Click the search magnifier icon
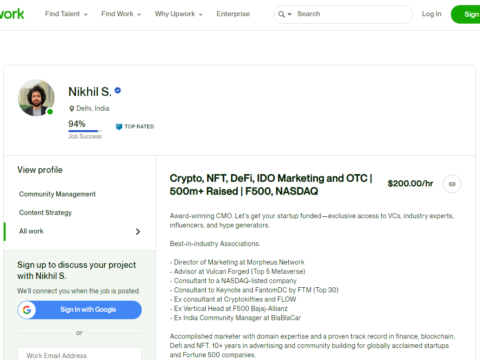The height and width of the screenshot is (360, 480). pyautogui.click(x=282, y=14)
